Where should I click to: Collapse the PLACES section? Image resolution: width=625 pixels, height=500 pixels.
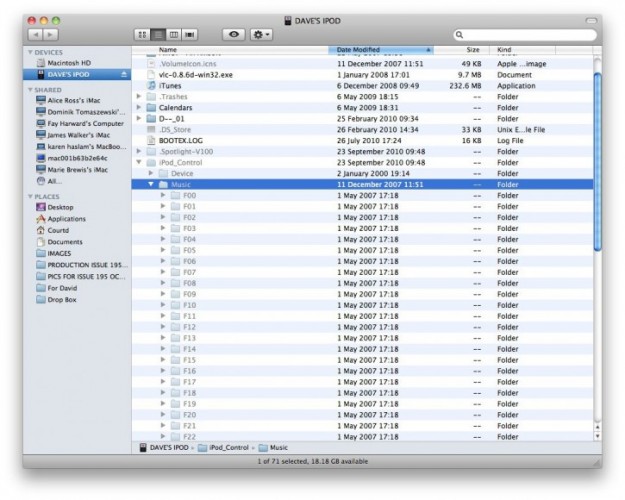tap(30, 197)
